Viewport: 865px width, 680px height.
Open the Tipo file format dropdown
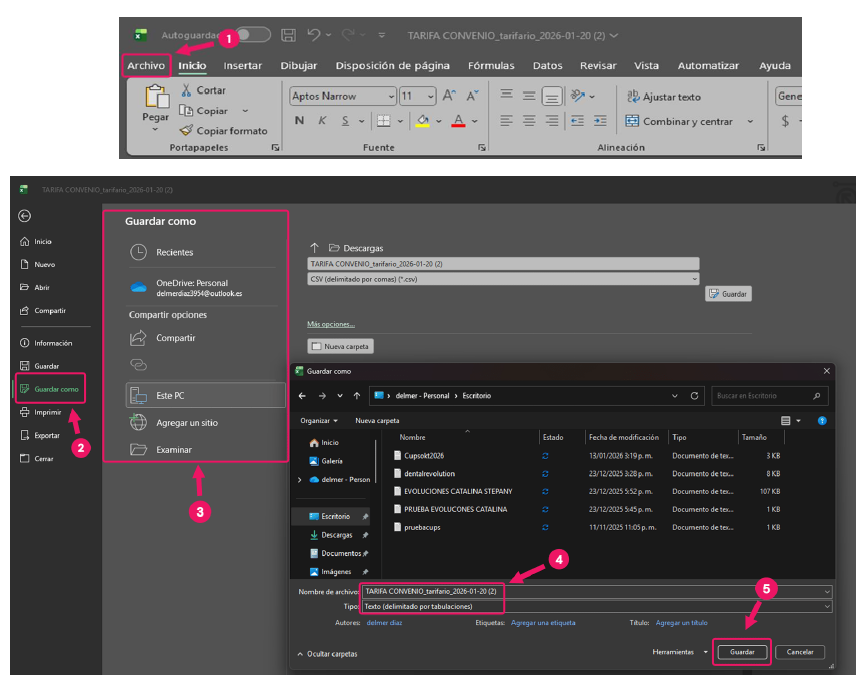pos(827,606)
